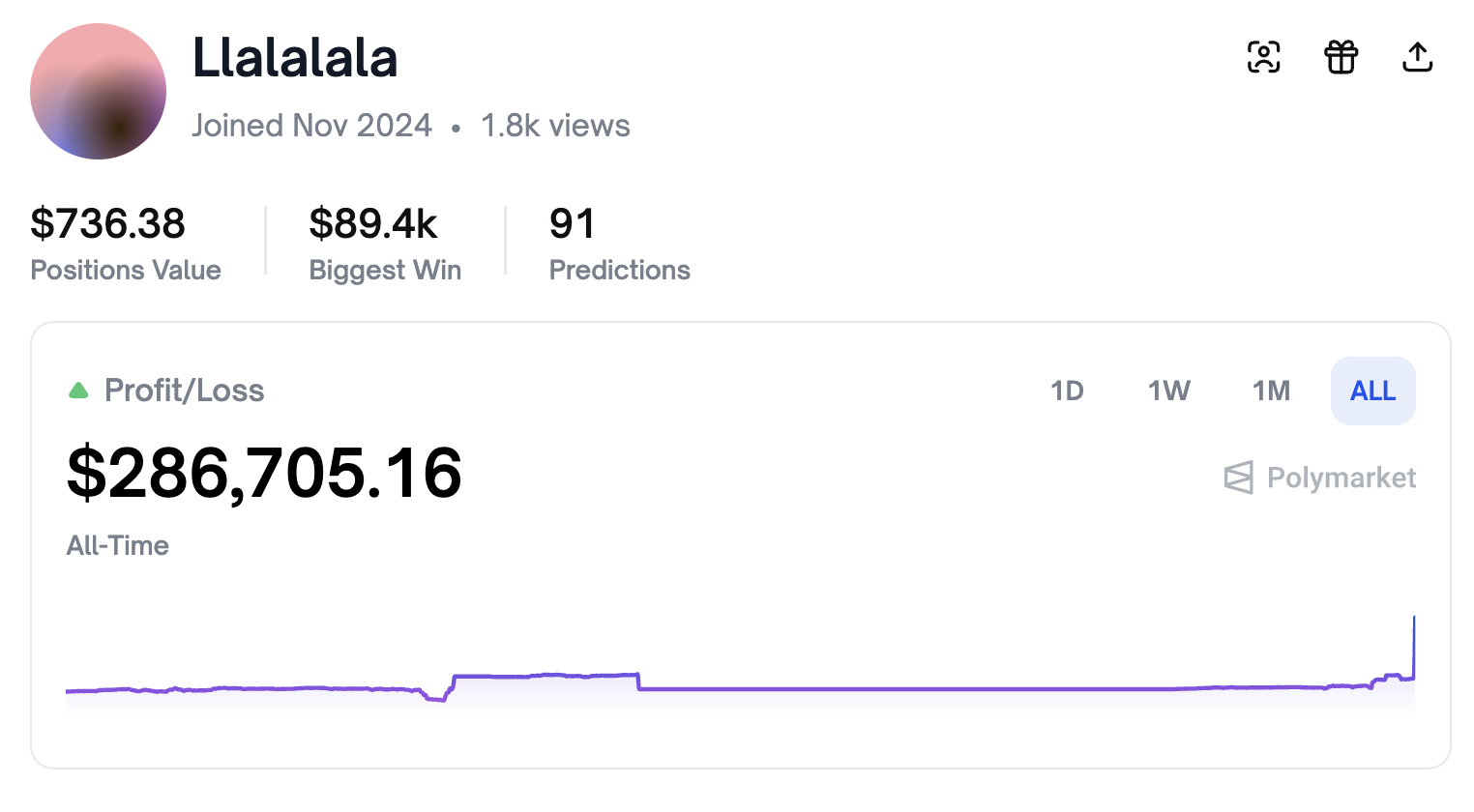Click the green profit triangle indicator
The height and width of the screenshot is (812, 1474).
(x=78, y=391)
